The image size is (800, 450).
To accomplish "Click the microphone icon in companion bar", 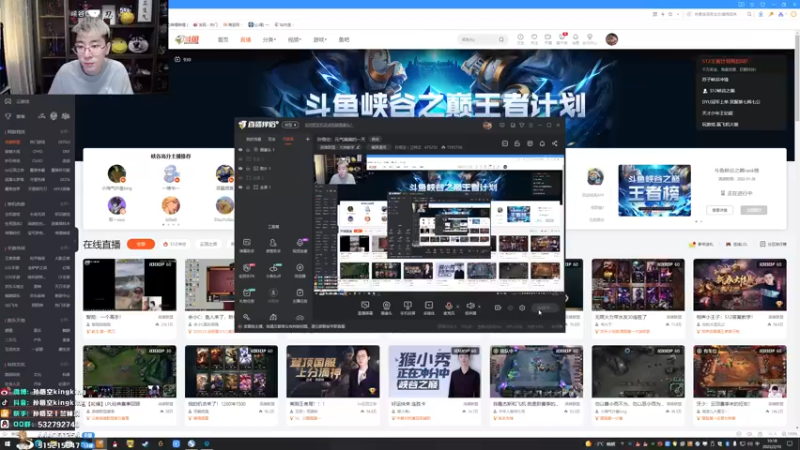I will tap(448, 306).
